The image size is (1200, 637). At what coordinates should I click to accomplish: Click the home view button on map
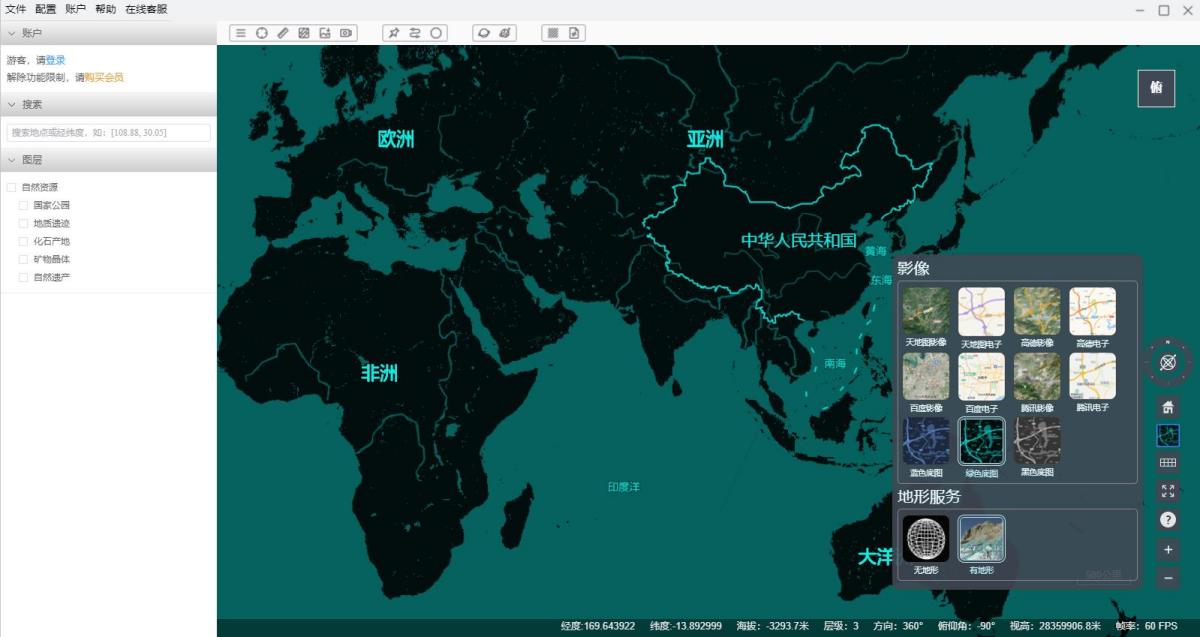(x=1167, y=407)
